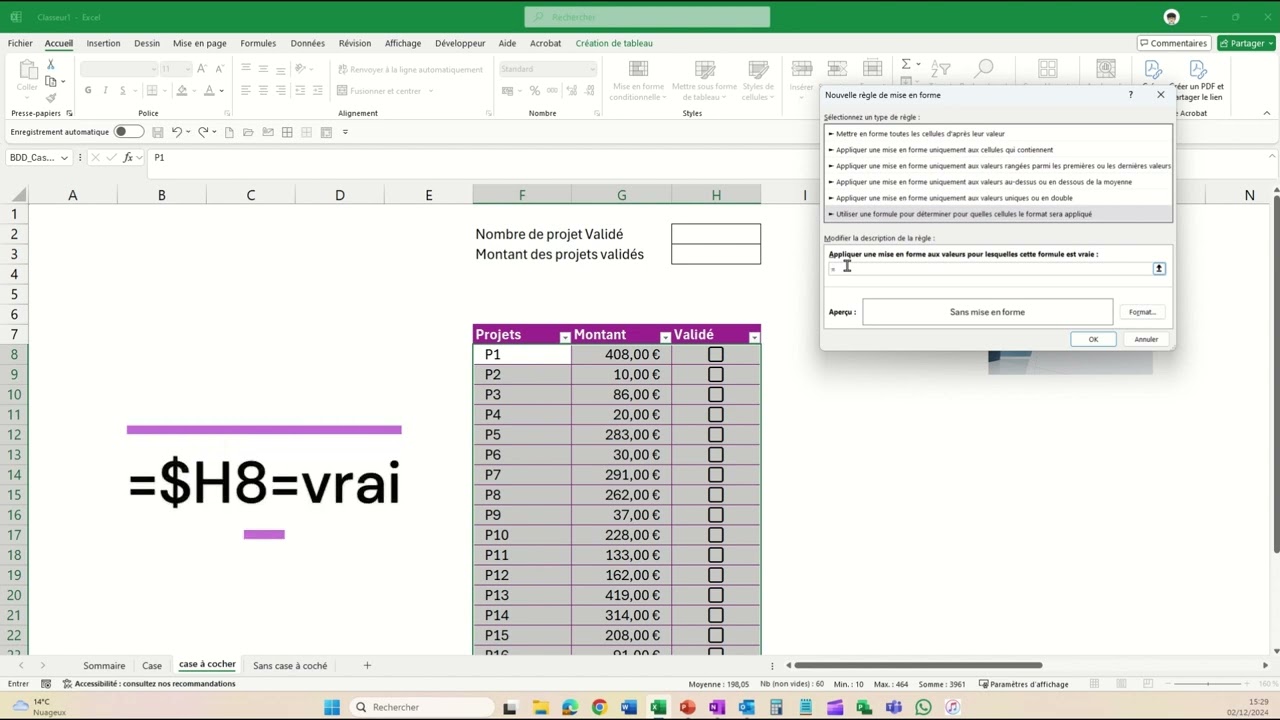Click Annuler in the new rule dialog

(1146, 339)
